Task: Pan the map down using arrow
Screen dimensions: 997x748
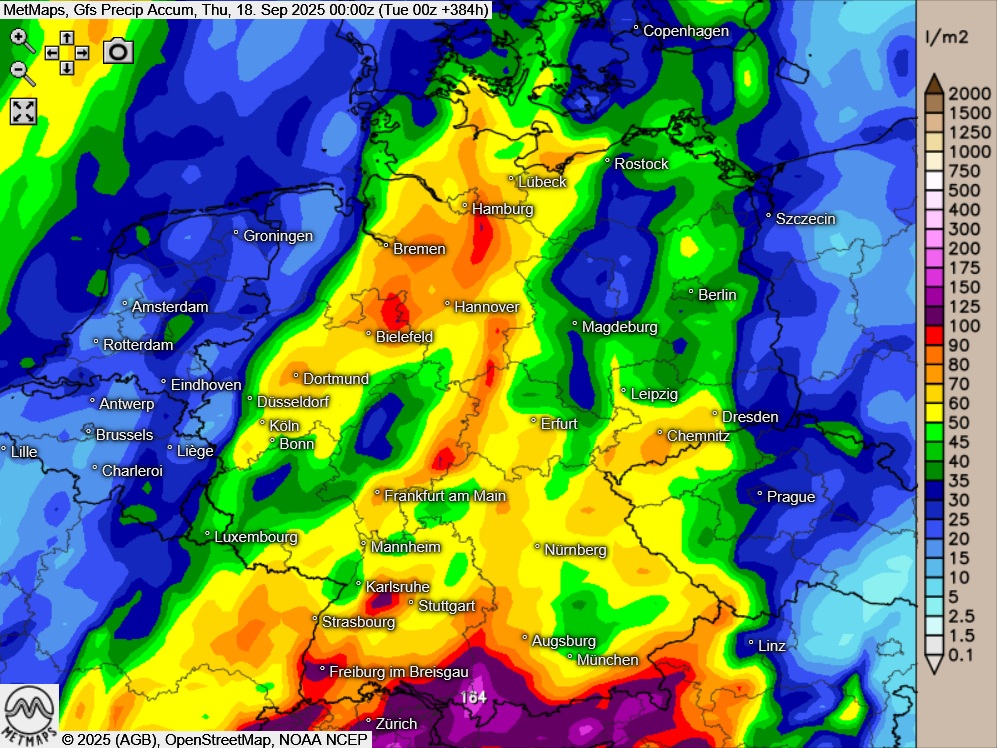Action: [x=66, y=67]
